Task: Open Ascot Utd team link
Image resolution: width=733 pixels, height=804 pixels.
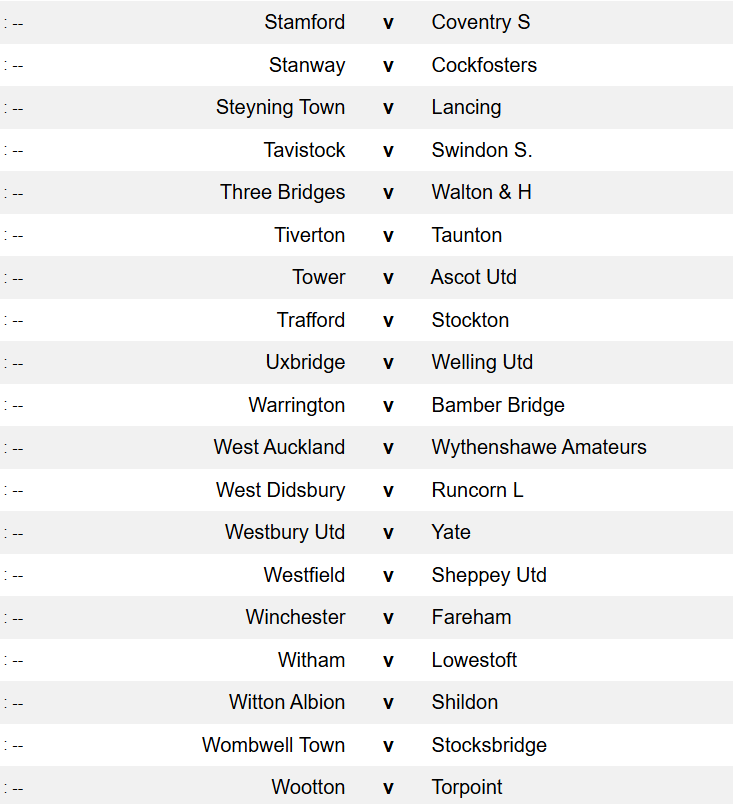Action: [x=473, y=277]
